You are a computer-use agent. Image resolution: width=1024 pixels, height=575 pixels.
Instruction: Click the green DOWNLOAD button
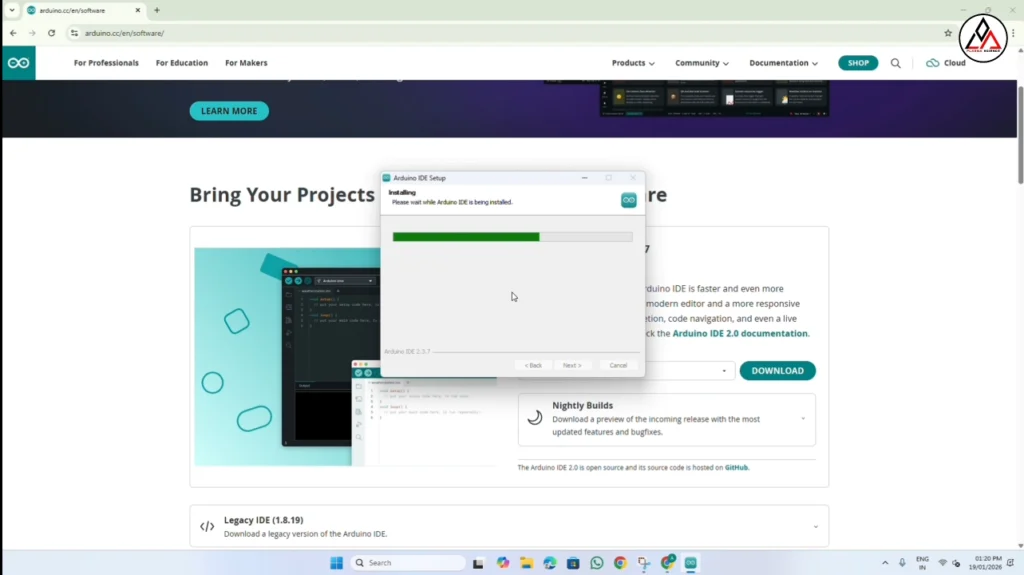(x=777, y=371)
